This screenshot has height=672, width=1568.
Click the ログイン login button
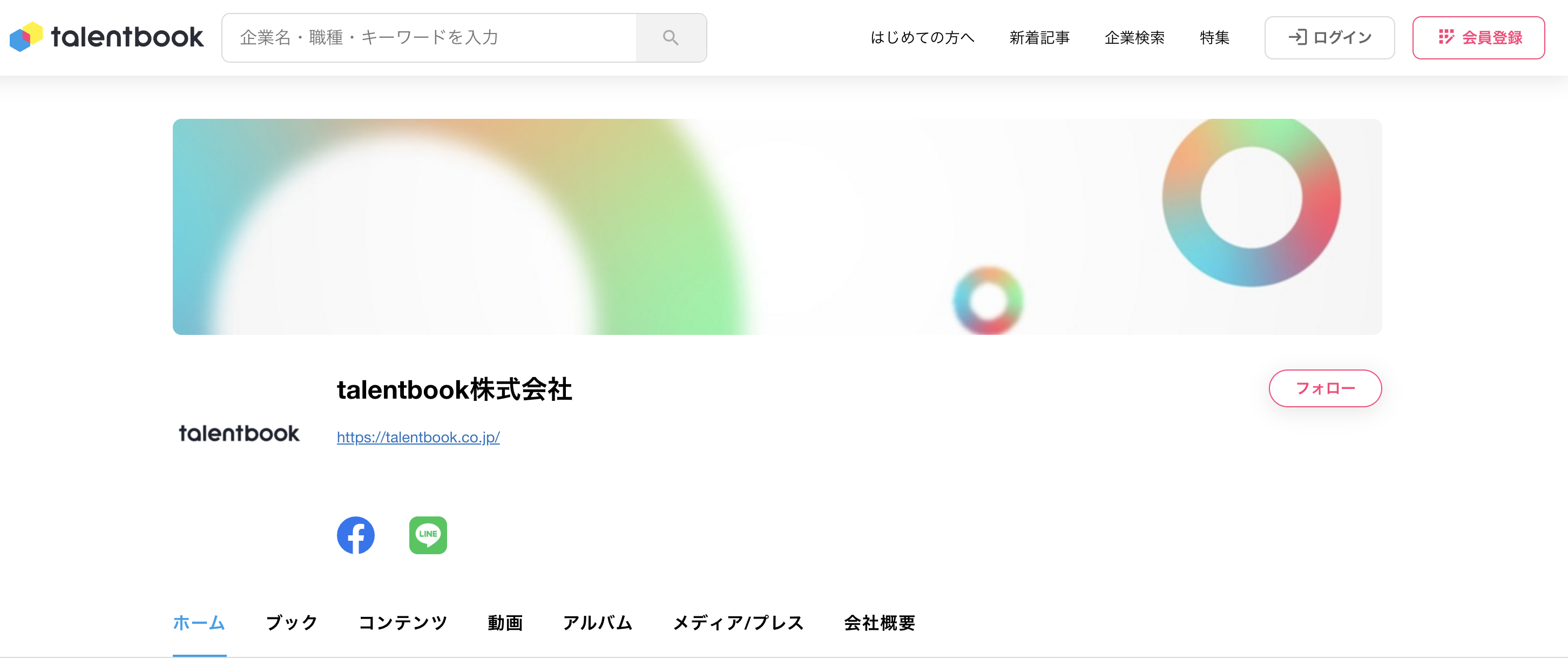[x=1329, y=38]
